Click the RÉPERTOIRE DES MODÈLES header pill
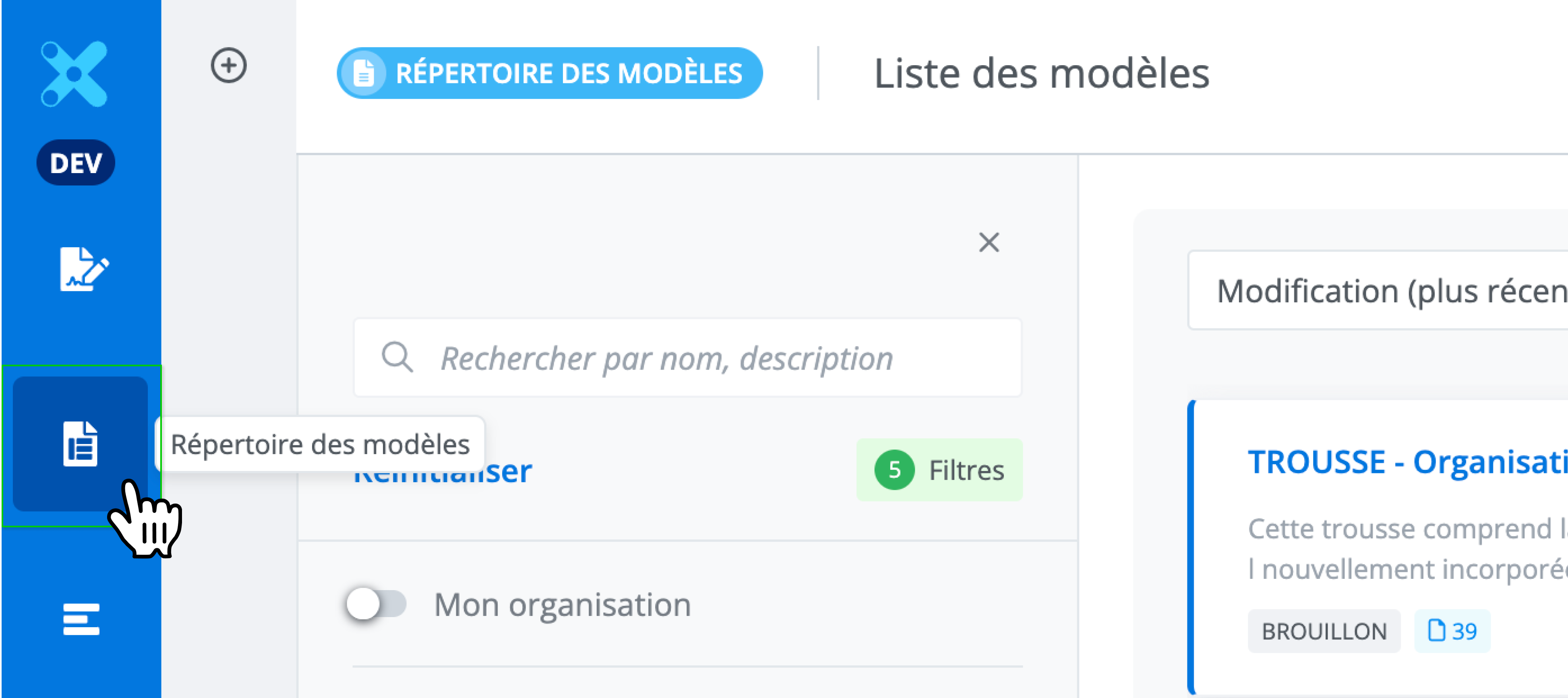The width and height of the screenshot is (1568, 698). [549, 74]
